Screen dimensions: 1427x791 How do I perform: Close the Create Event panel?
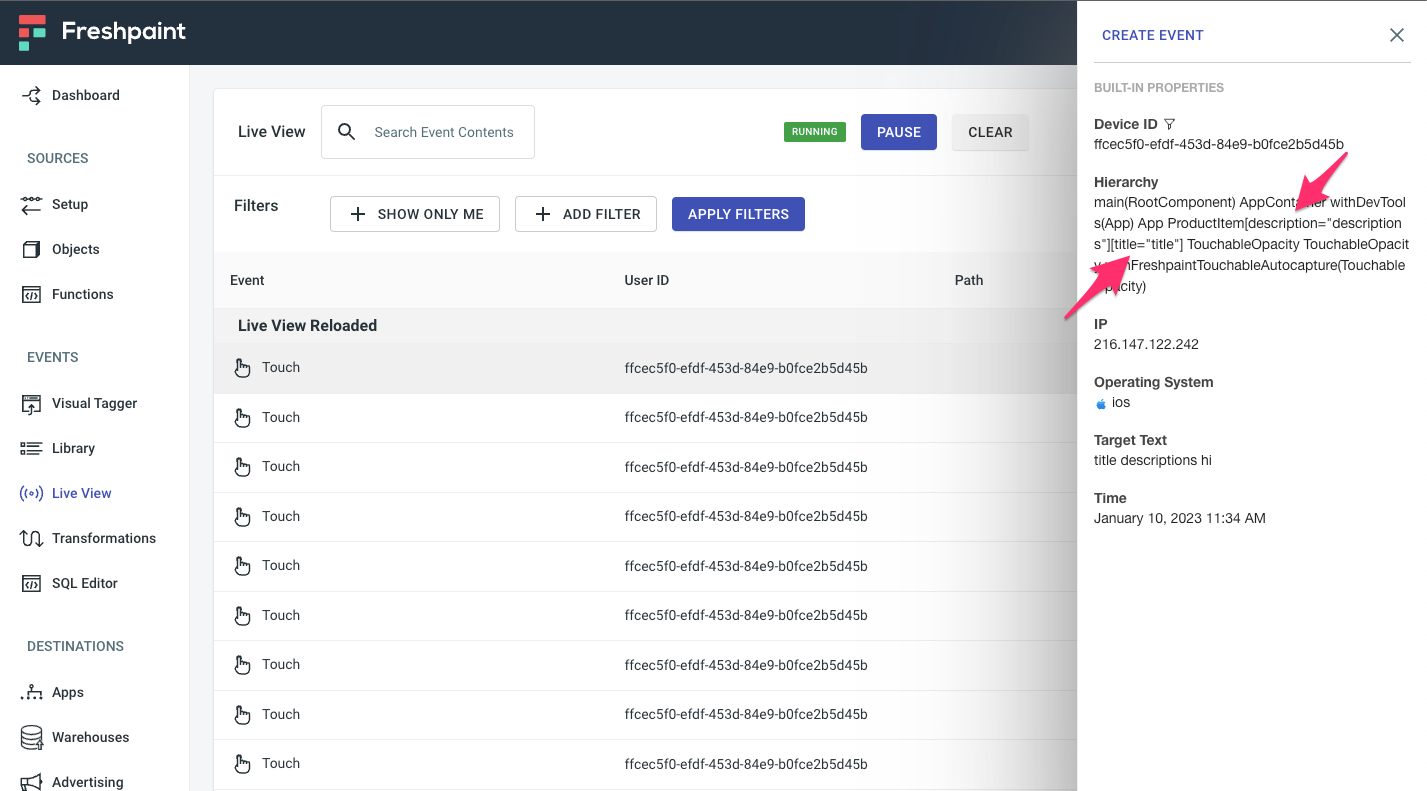tap(1396, 35)
